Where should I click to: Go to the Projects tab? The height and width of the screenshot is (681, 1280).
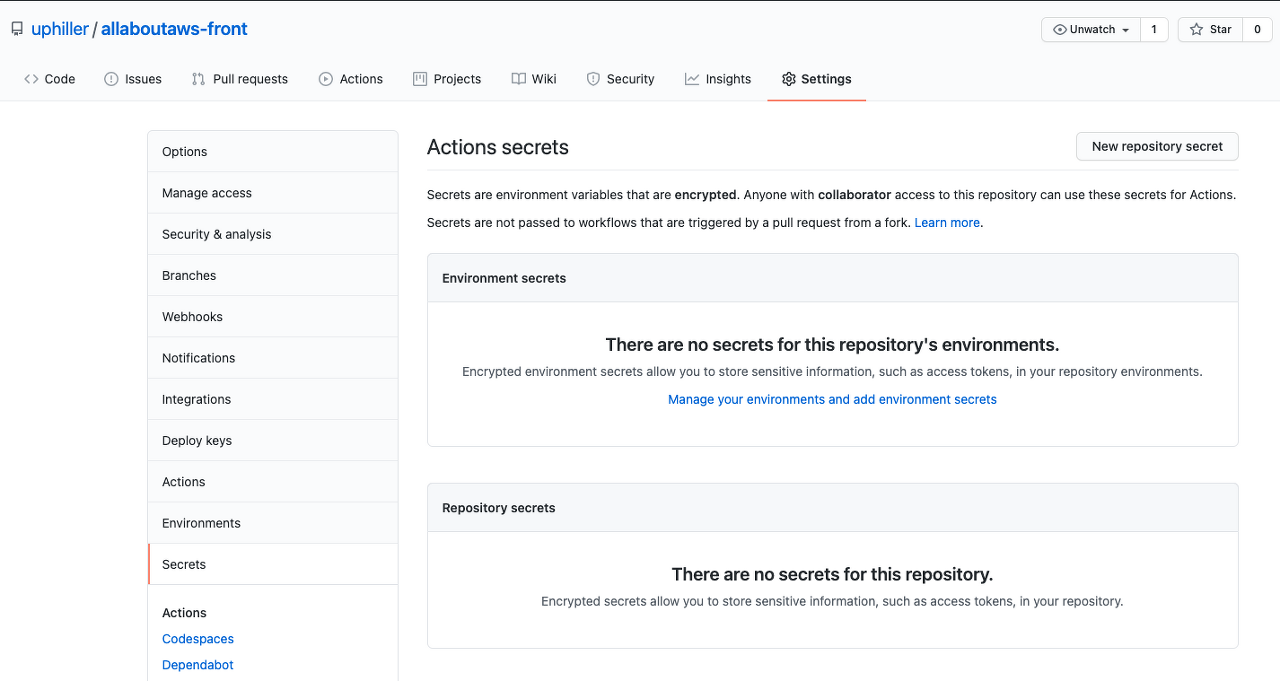point(447,79)
